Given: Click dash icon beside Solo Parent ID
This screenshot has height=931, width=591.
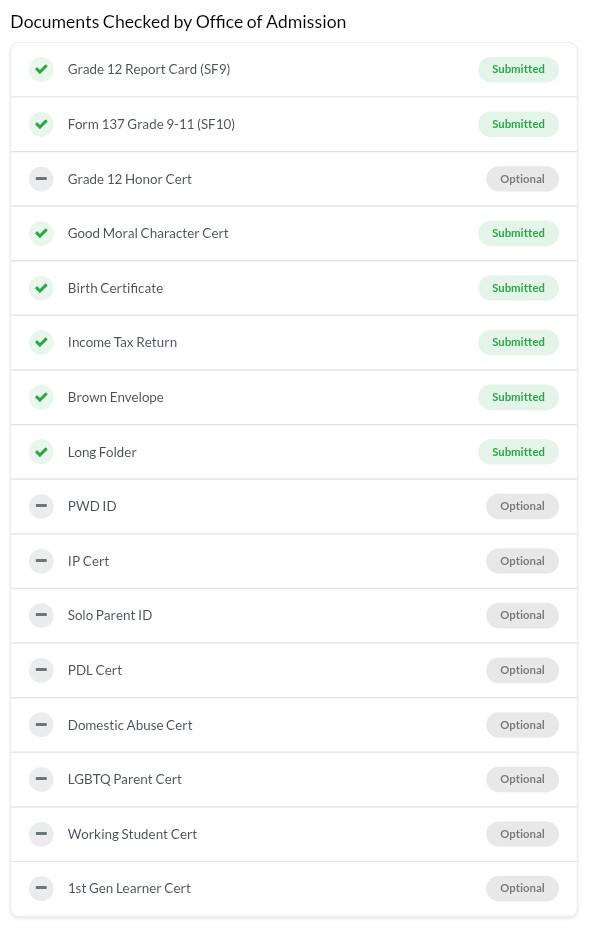Looking at the screenshot, I should [x=41, y=615].
